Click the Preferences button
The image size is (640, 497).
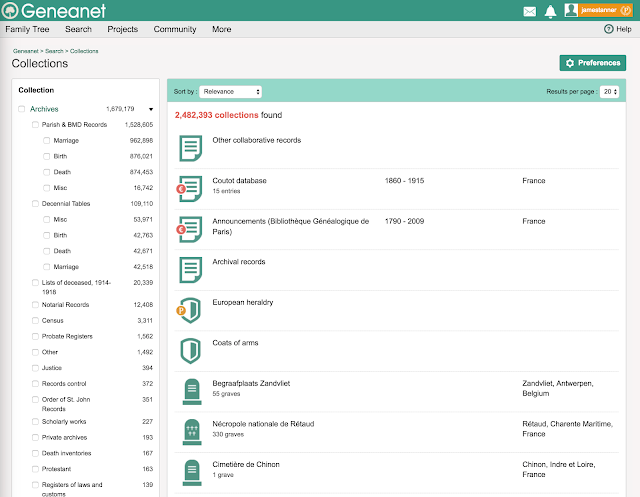(x=593, y=63)
